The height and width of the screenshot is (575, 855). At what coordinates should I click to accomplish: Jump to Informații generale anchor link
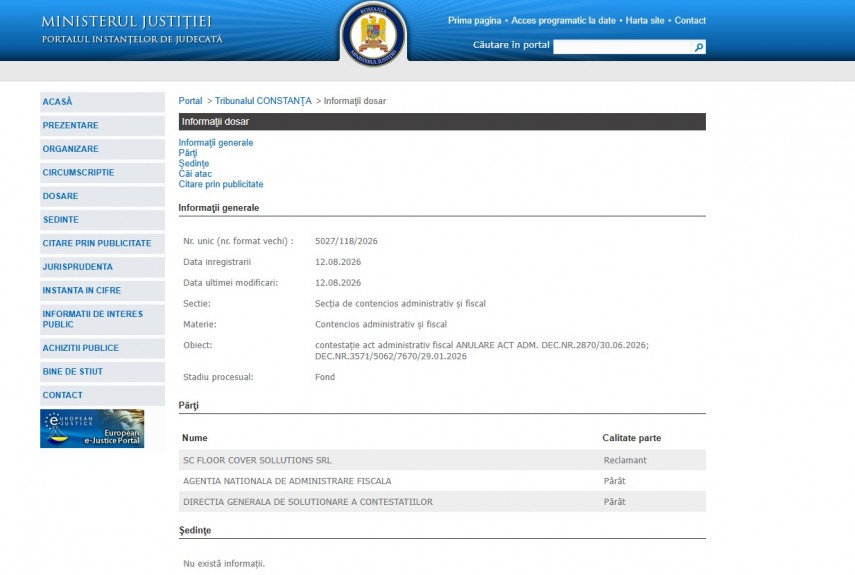pyautogui.click(x=215, y=143)
